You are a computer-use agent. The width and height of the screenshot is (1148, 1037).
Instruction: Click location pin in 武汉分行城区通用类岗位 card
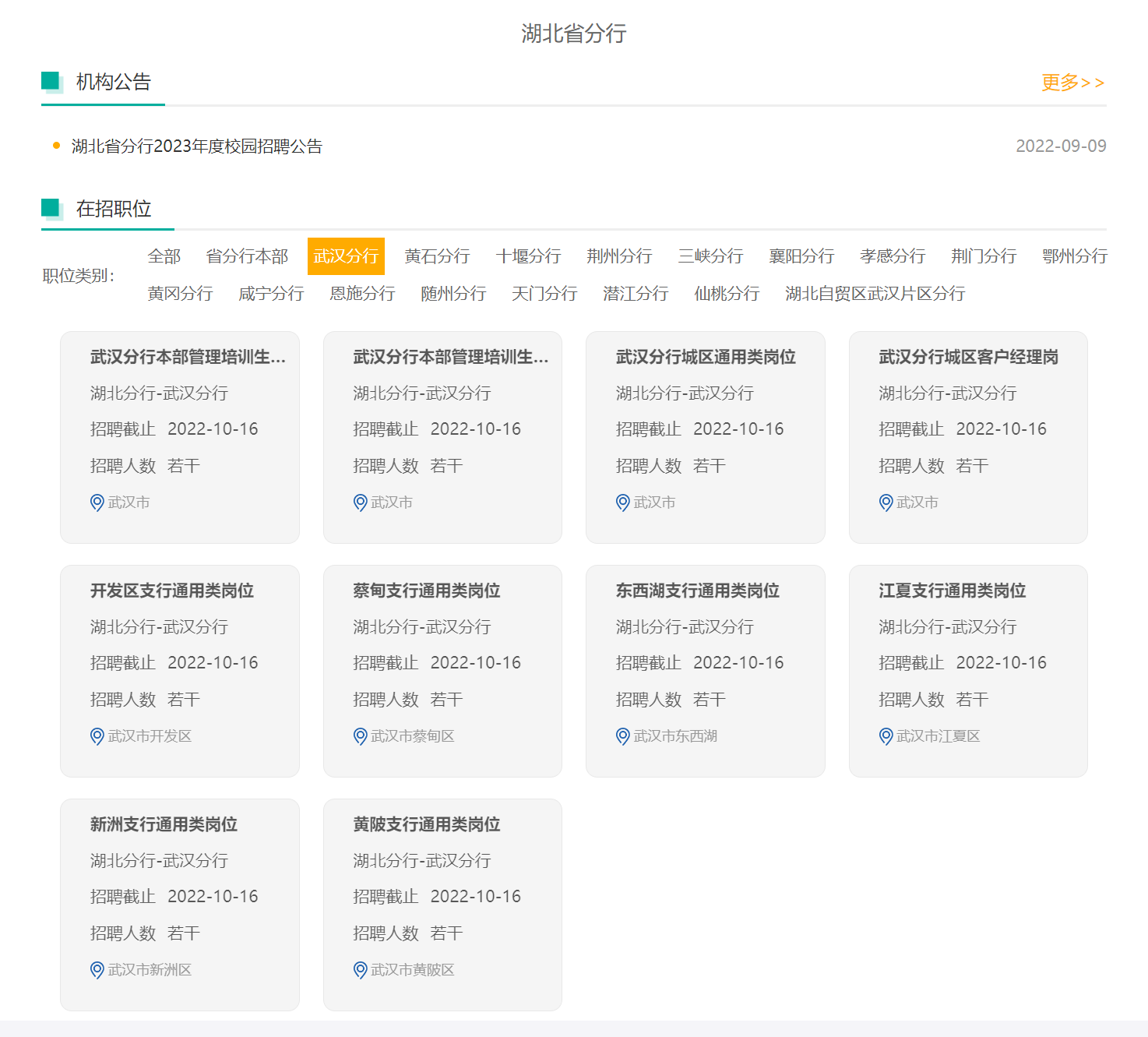[x=623, y=503]
